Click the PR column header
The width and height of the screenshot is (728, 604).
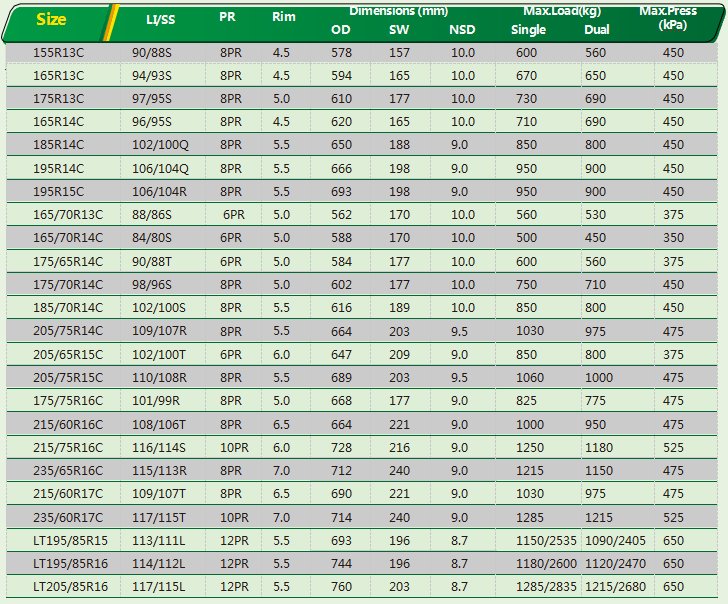[x=227, y=17]
